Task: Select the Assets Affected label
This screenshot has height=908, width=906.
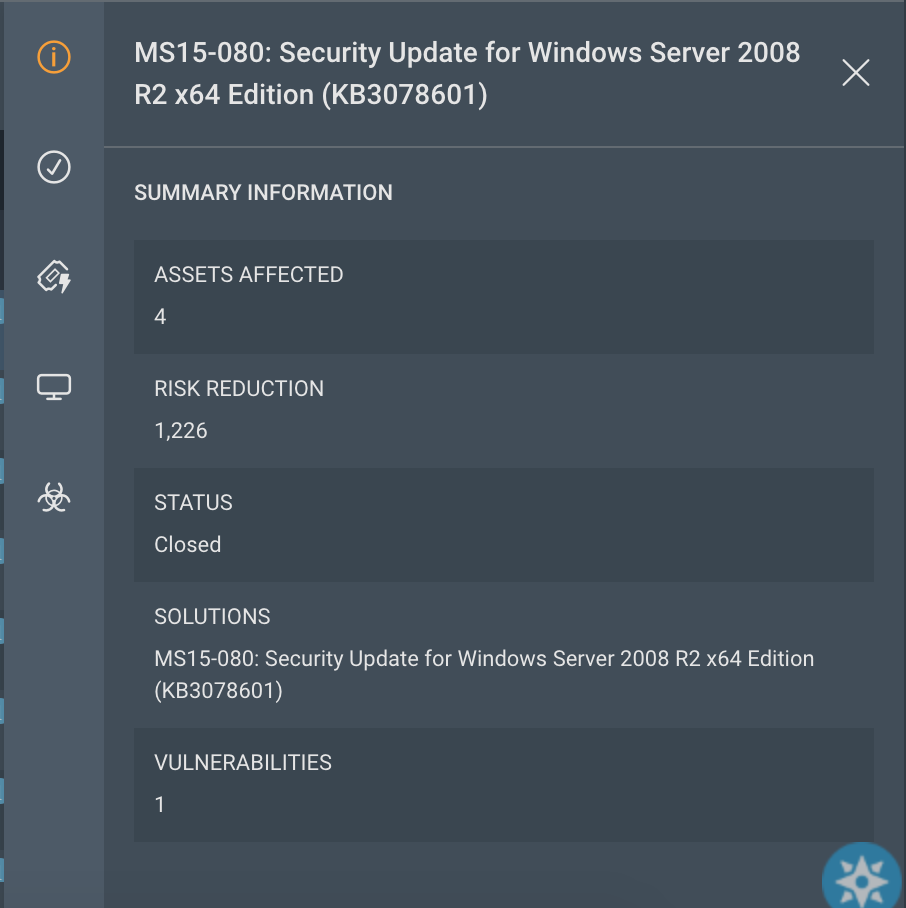Action: tap(248, 275)
